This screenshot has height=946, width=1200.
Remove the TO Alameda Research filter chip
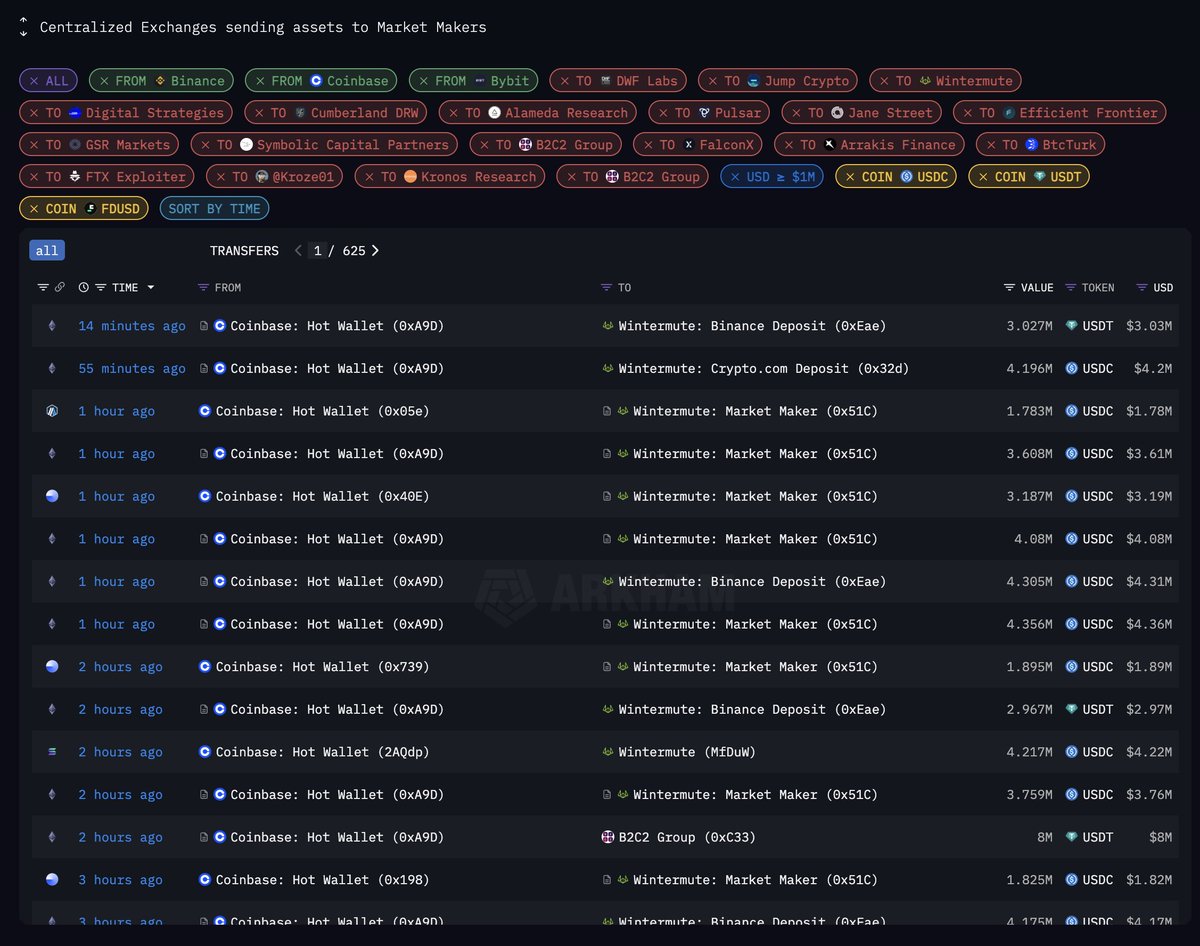pos(453,113)
